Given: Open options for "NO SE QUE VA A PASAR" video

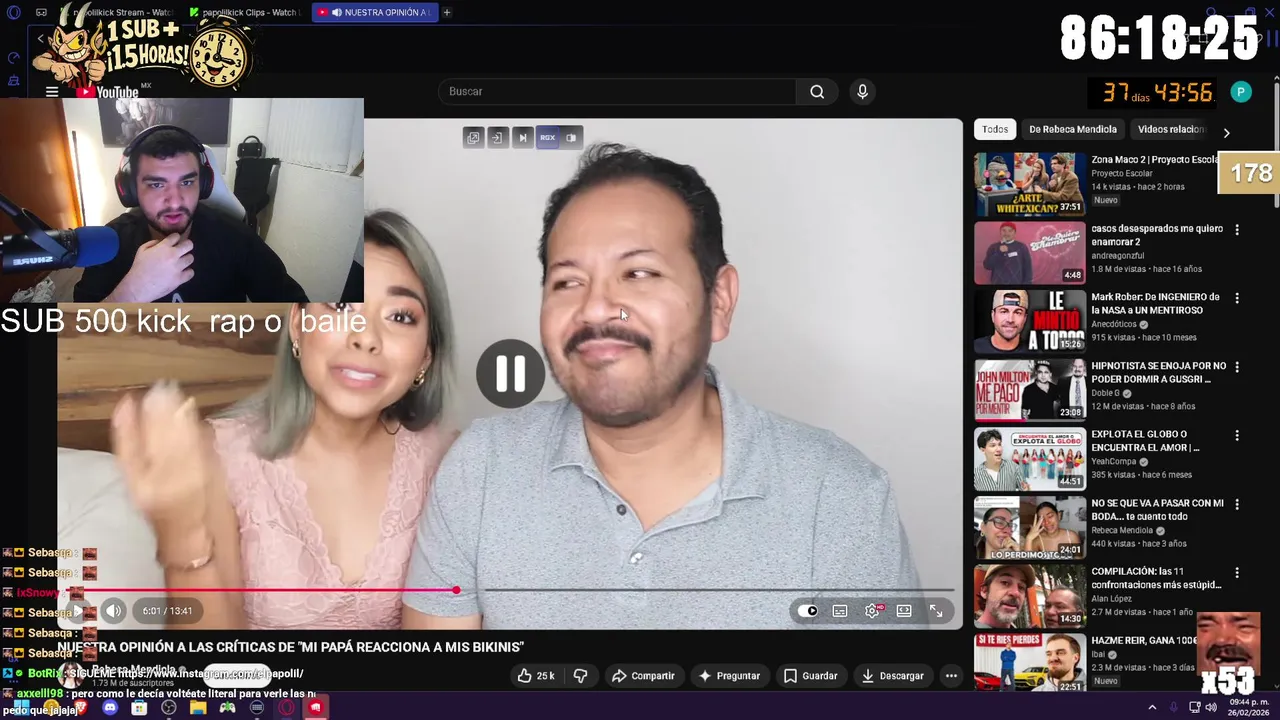Looking at the screenshot, I should [x=1237, y=505].
